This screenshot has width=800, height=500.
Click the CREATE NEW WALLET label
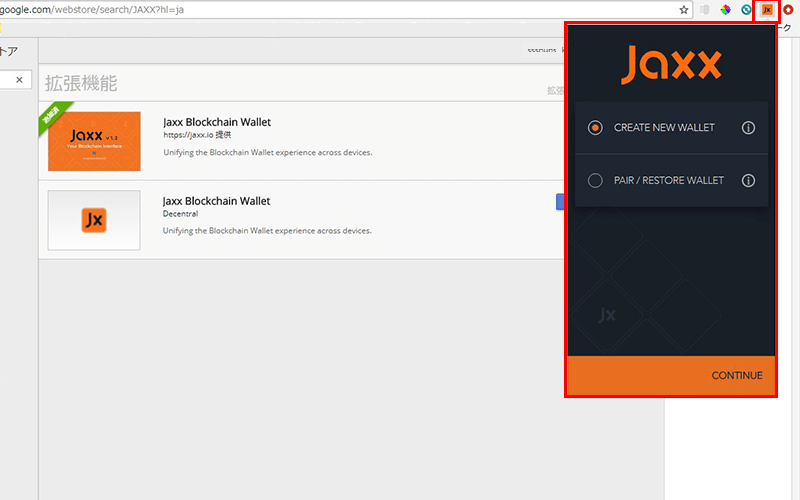[664, 128]
